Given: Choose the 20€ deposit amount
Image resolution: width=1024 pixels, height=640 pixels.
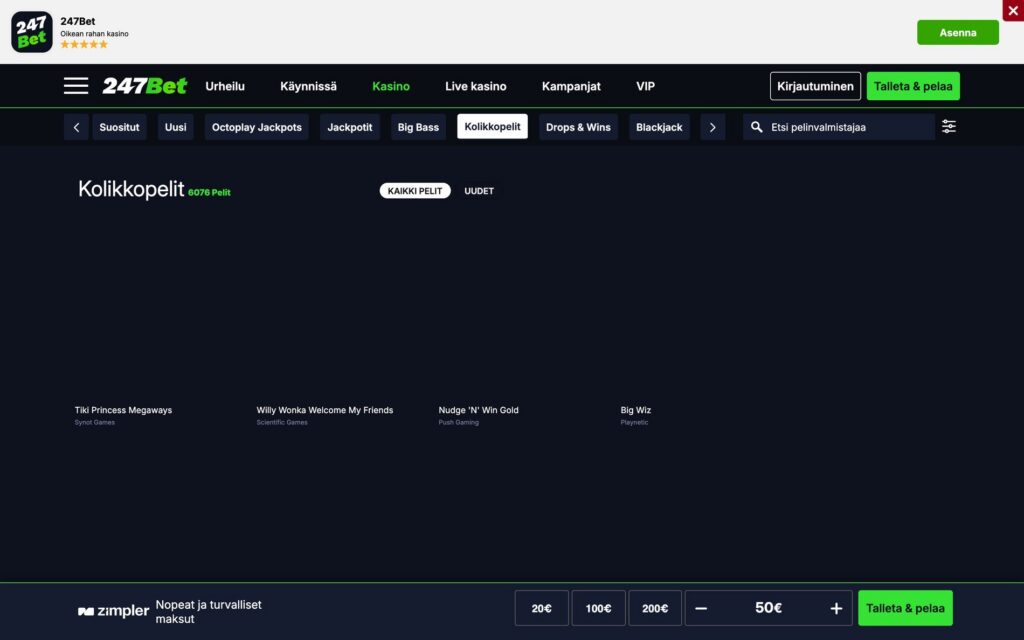Looking at the screenshot, I should point(541,608).
